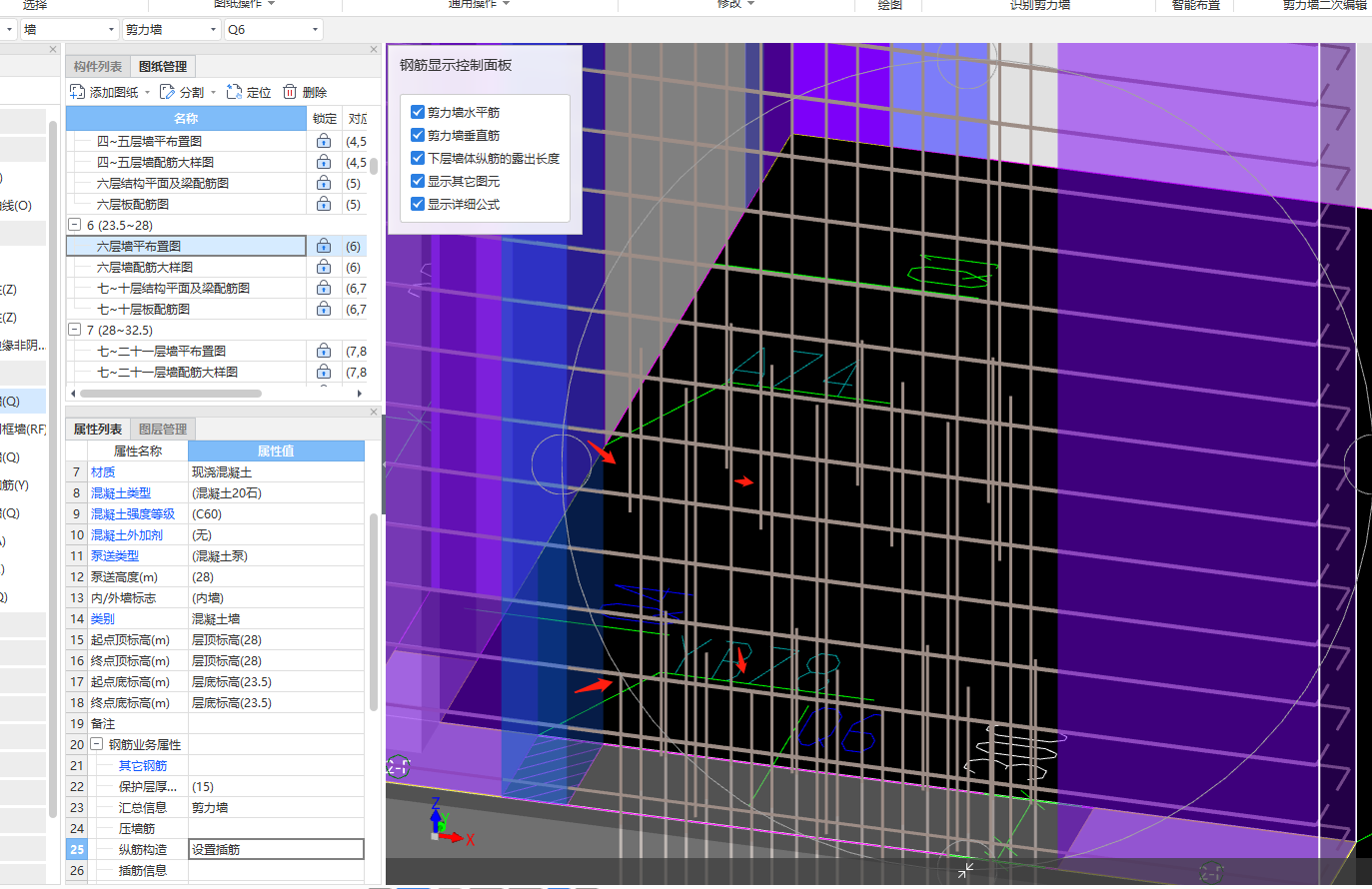Open the Q6 component dropdown
Screen dimensions: 1372x889
[274, 30]
